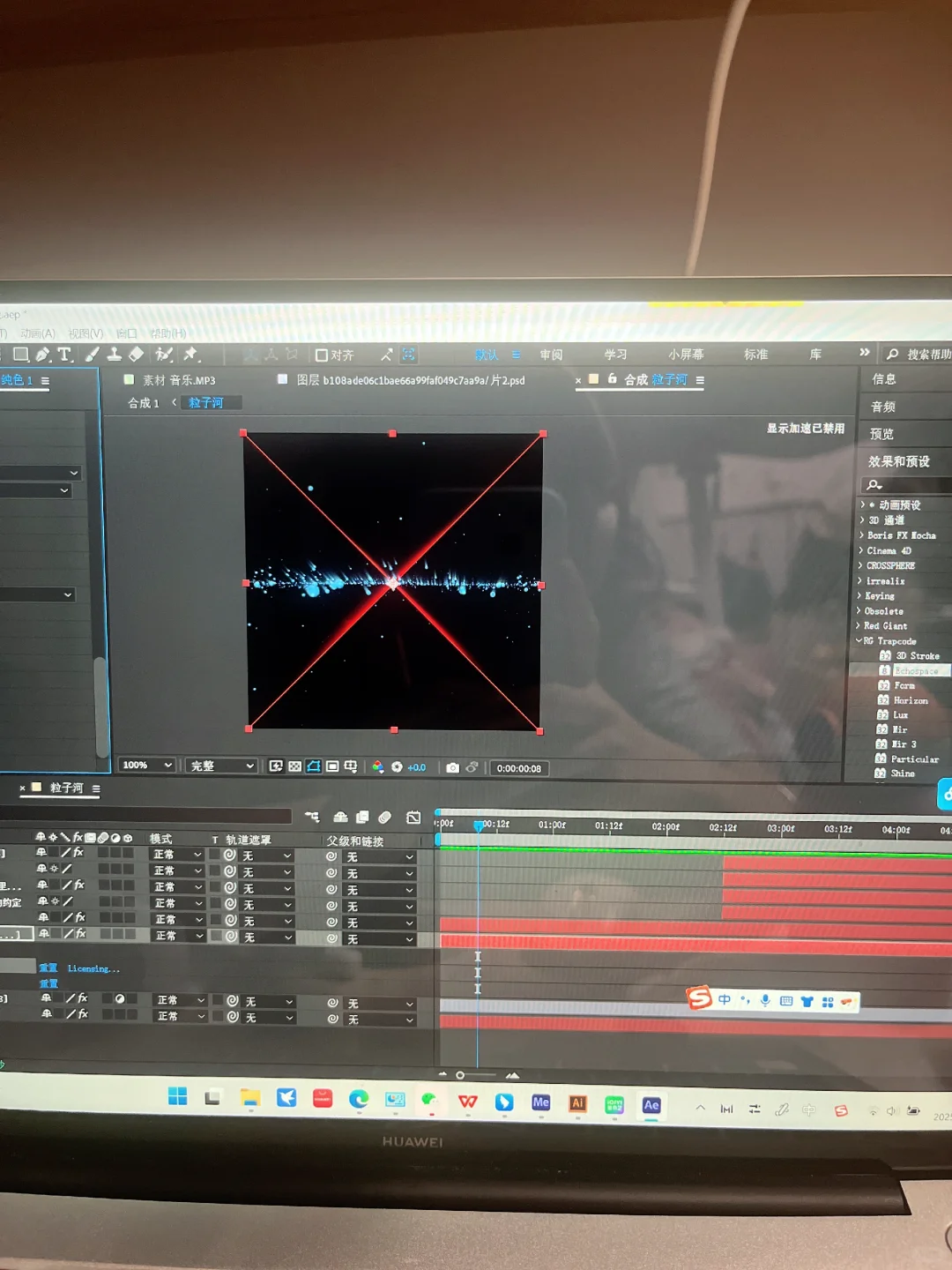Screen dimensions: 952x1270
Task: Switch to 默认 workspace
Action: pos(487,355)
